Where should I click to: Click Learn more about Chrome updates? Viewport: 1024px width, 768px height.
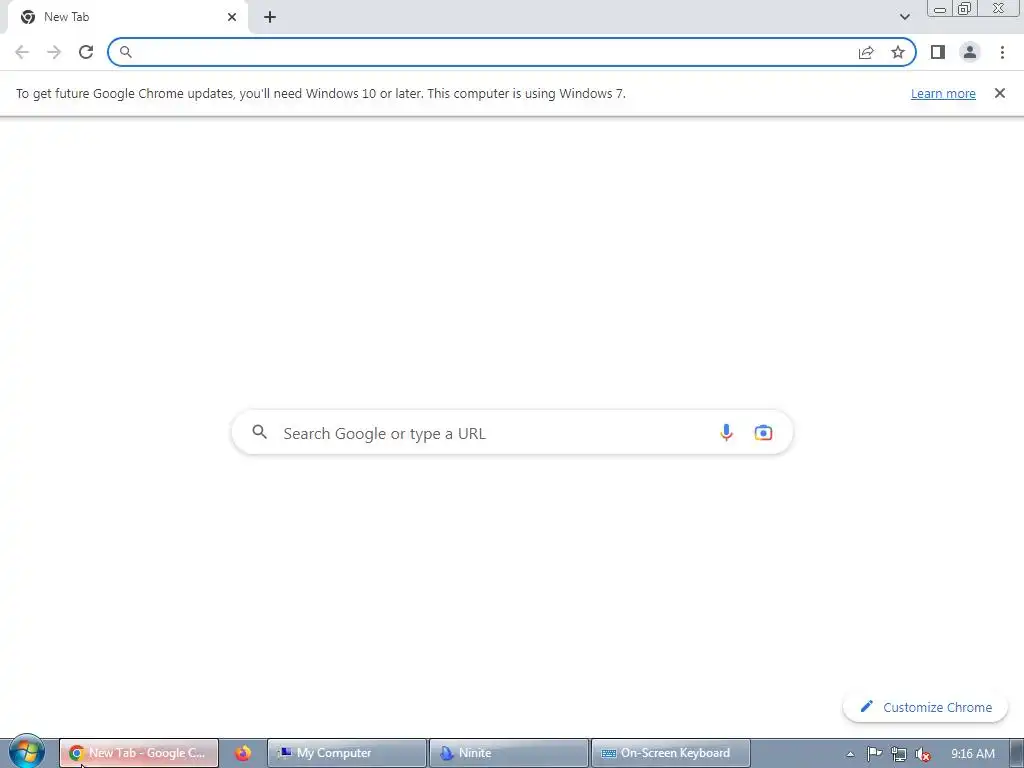pyautogui.click(x=943, y=93)
